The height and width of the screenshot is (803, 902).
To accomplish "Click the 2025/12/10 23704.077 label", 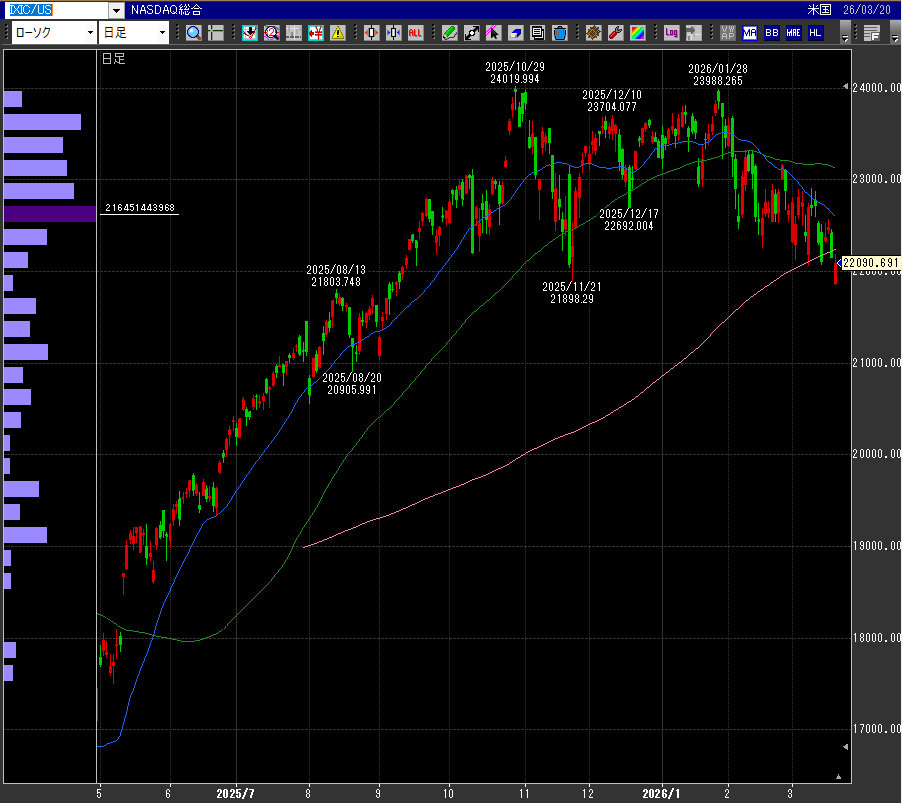I will click(612, 101).
